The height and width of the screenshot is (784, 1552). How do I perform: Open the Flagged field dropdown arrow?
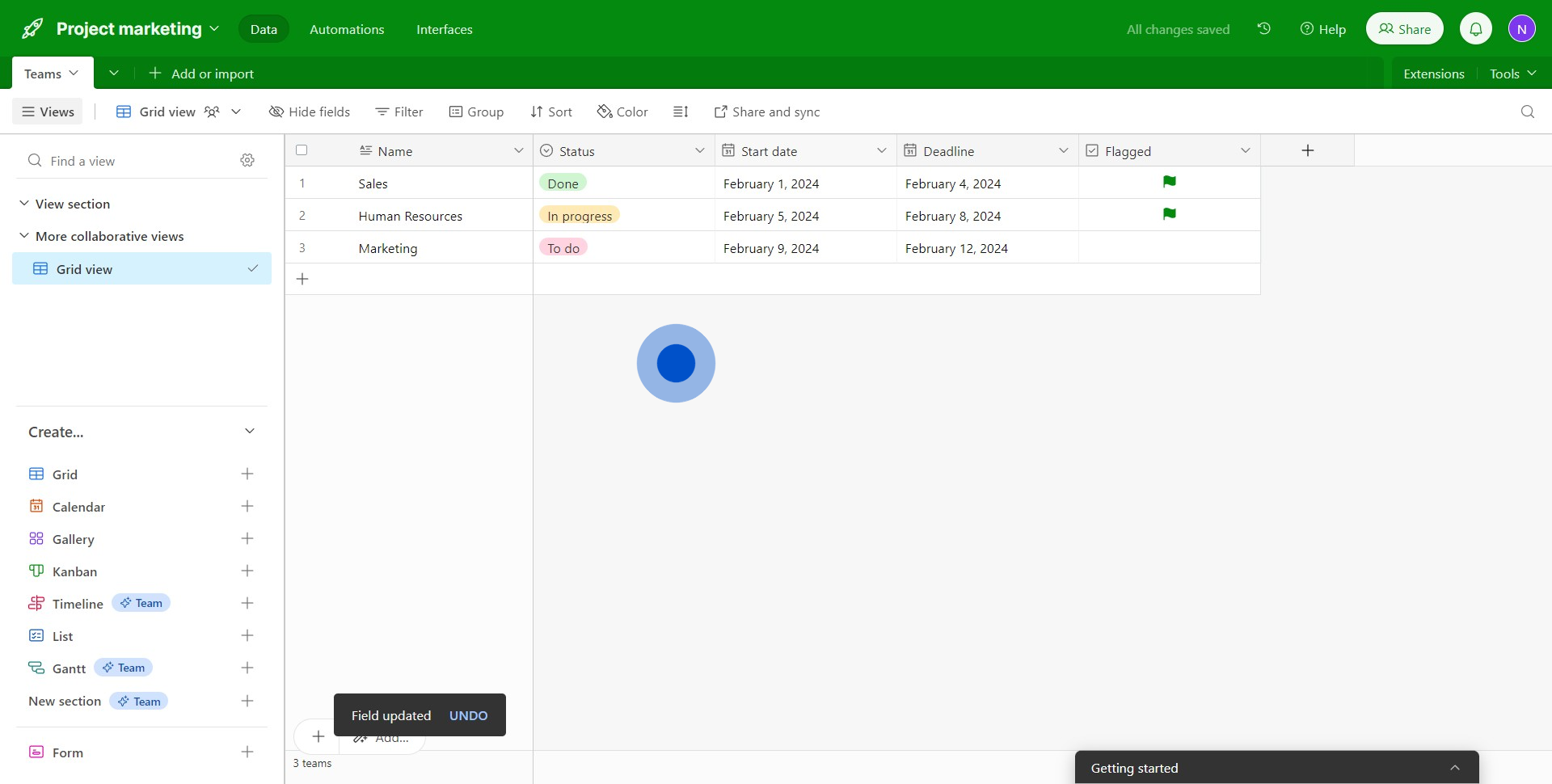click(1246, 150)
